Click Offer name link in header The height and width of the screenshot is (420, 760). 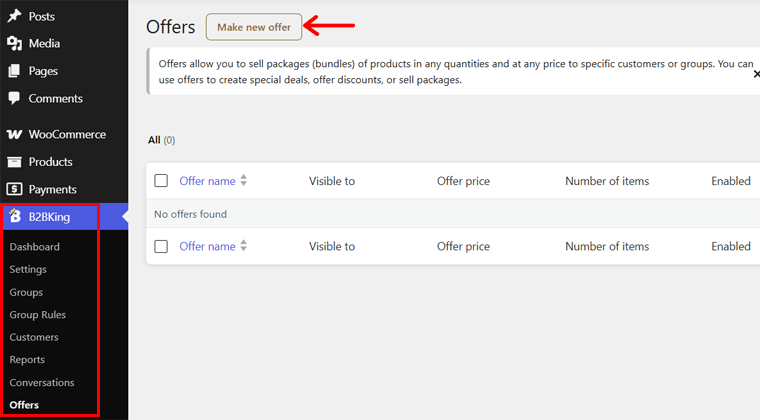tap(207, 181)
